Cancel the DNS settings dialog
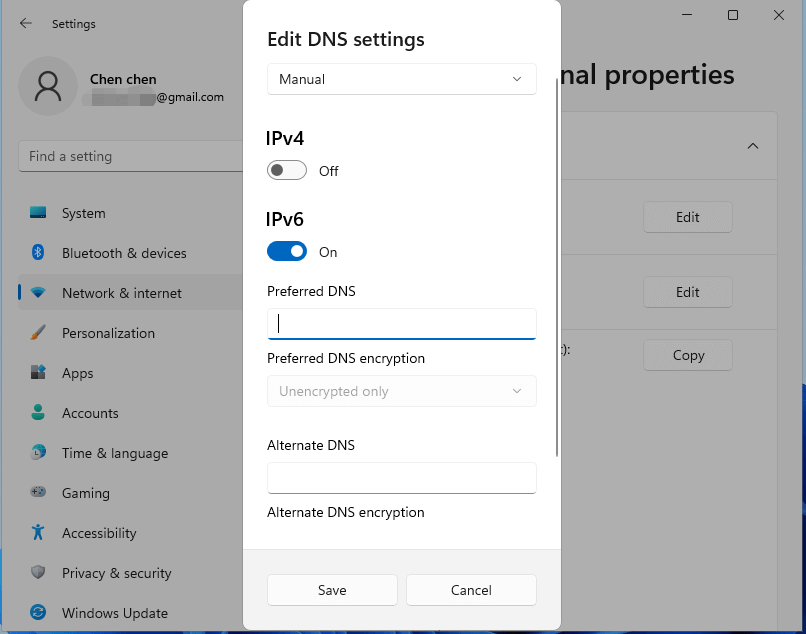 tap(471, 590)
